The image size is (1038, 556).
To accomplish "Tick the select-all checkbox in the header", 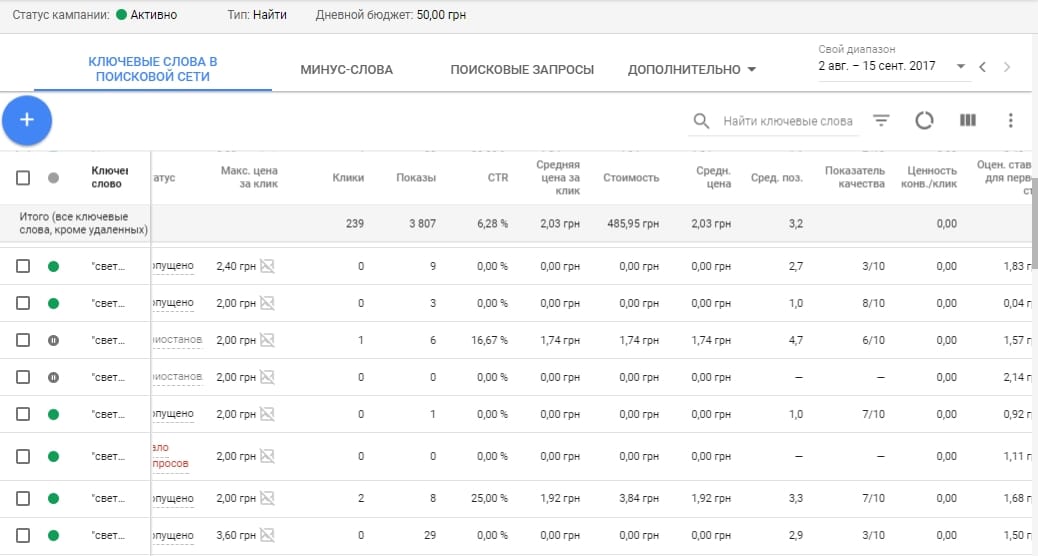I will (23, 178).
